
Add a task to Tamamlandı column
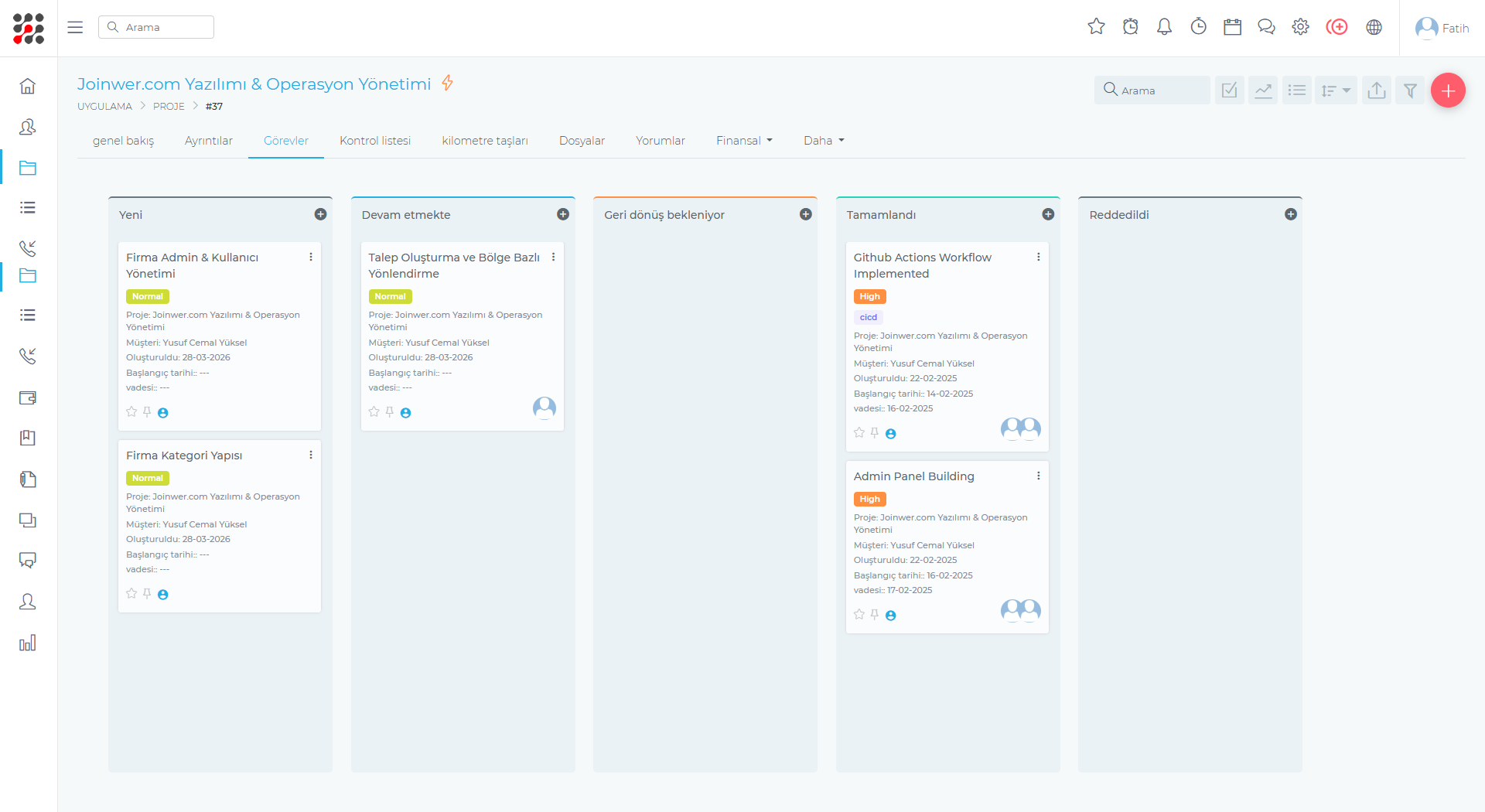[1048, 214]
